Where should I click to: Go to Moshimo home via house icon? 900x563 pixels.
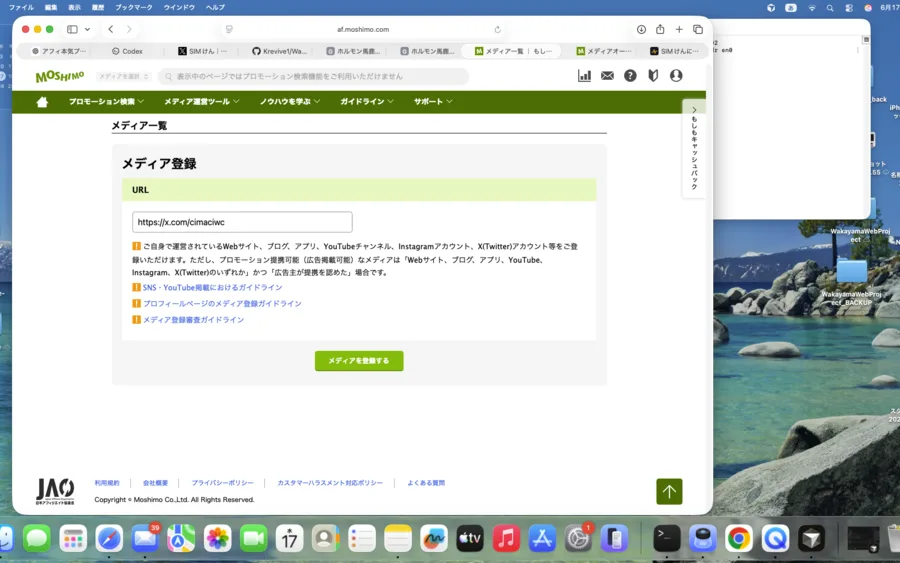click(x=42, y=102)
